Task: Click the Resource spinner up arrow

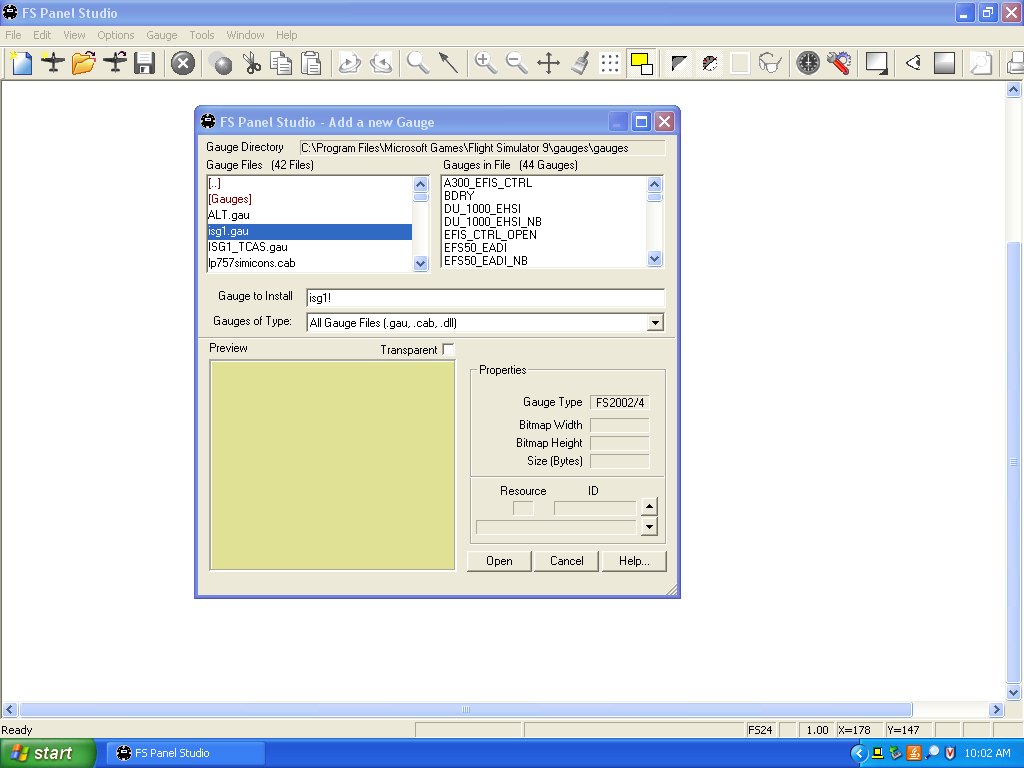Action: [648, 506]
